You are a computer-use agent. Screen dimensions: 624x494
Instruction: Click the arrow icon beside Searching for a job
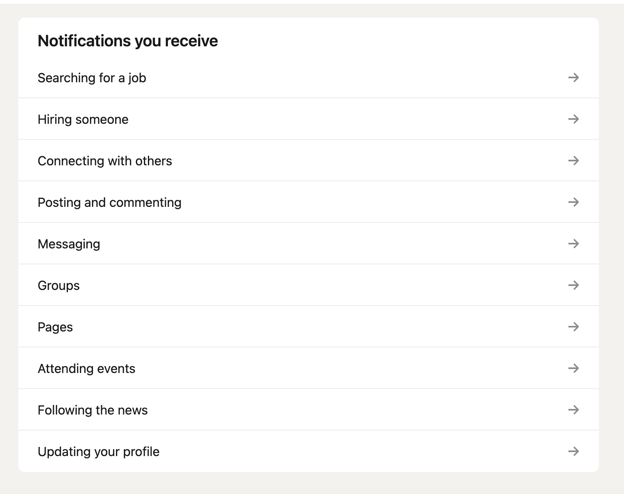(x=573, y=78)
